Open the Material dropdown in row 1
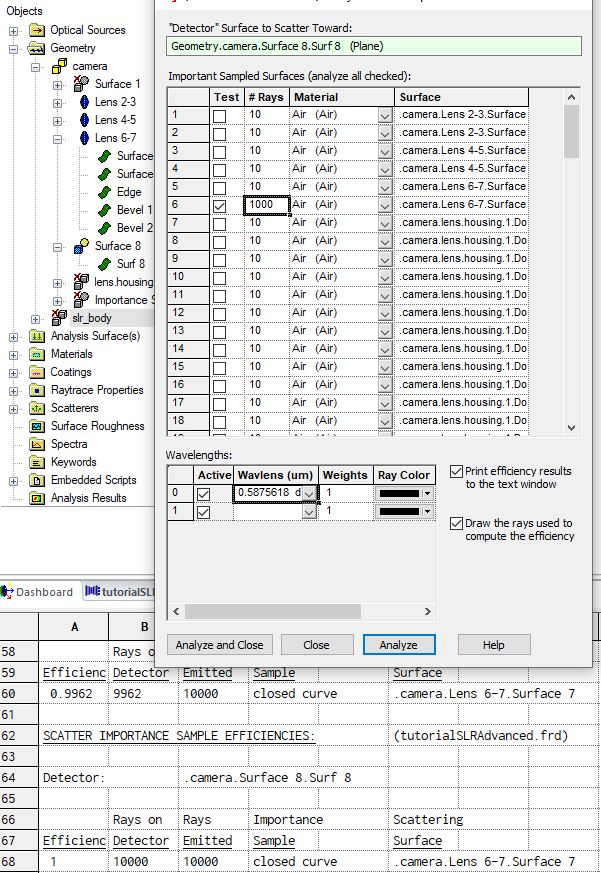The height and width of the screenshot is (873, 601). (385, 115)
